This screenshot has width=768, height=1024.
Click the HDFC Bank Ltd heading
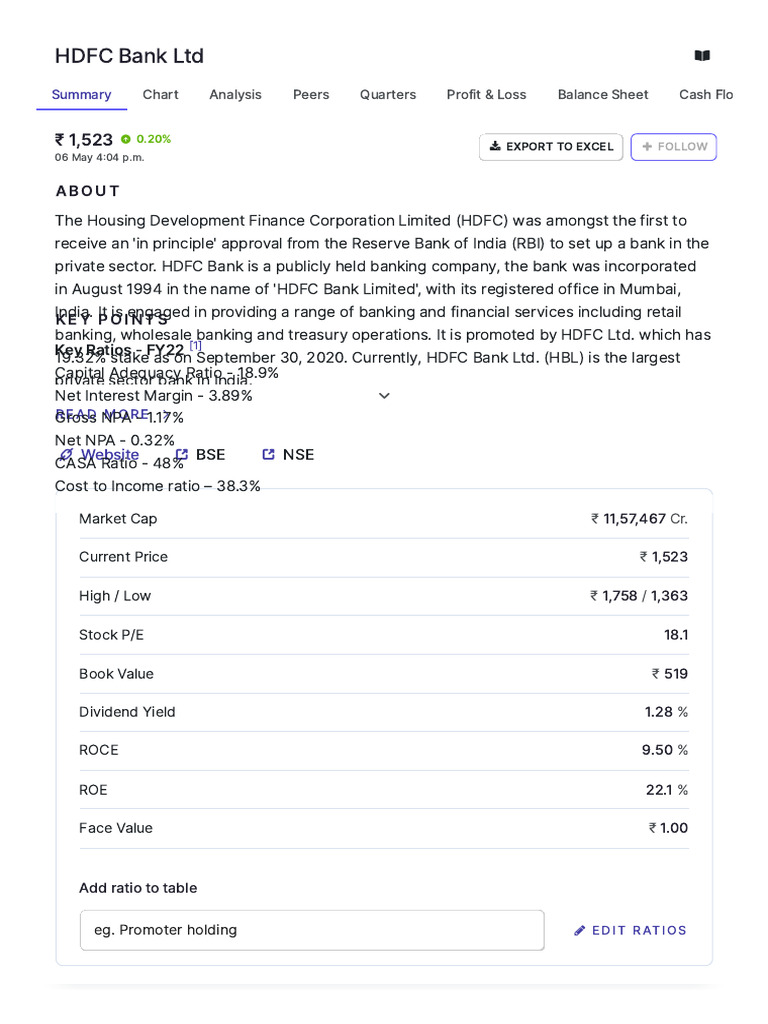click(x=129, y=56)
